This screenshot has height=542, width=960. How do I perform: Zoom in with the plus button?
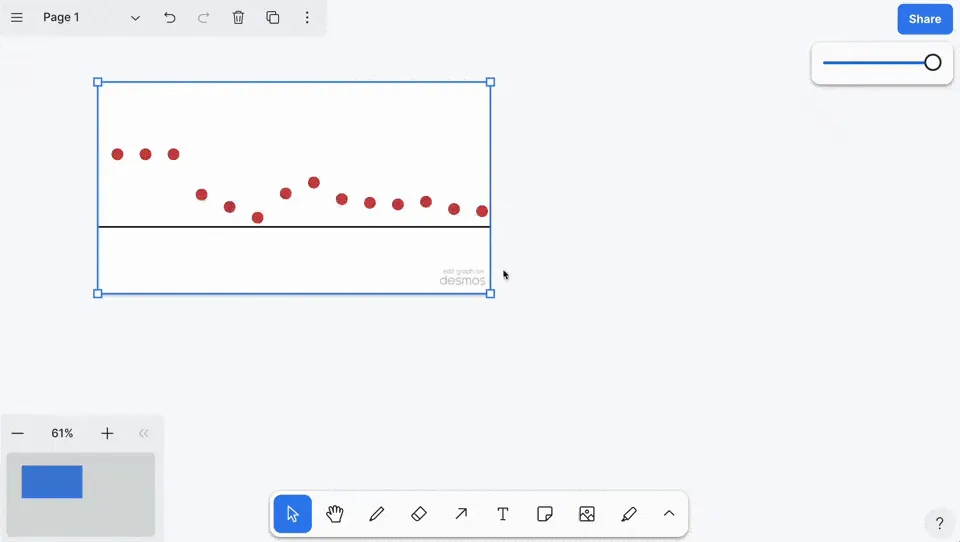(107, 434)
